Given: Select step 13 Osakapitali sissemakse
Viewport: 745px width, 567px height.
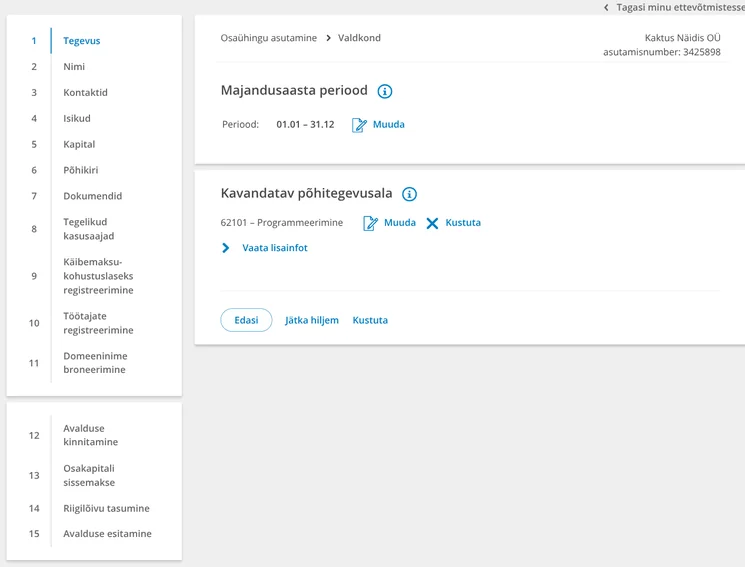Looking at the screenshot, I should pos(89,476).
